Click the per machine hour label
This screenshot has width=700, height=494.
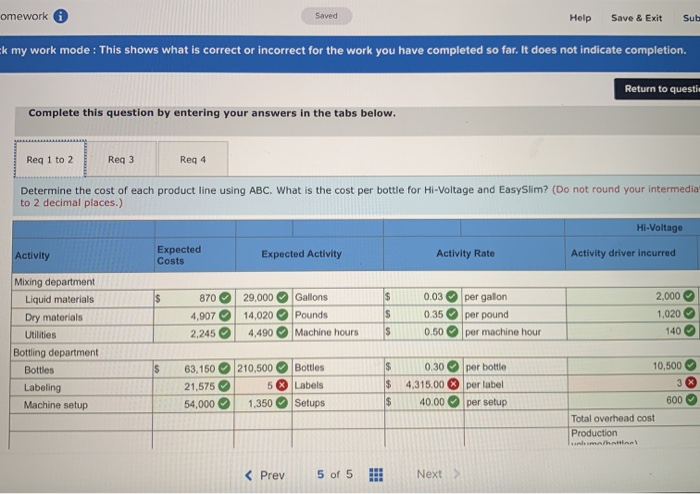coord(503,332)
